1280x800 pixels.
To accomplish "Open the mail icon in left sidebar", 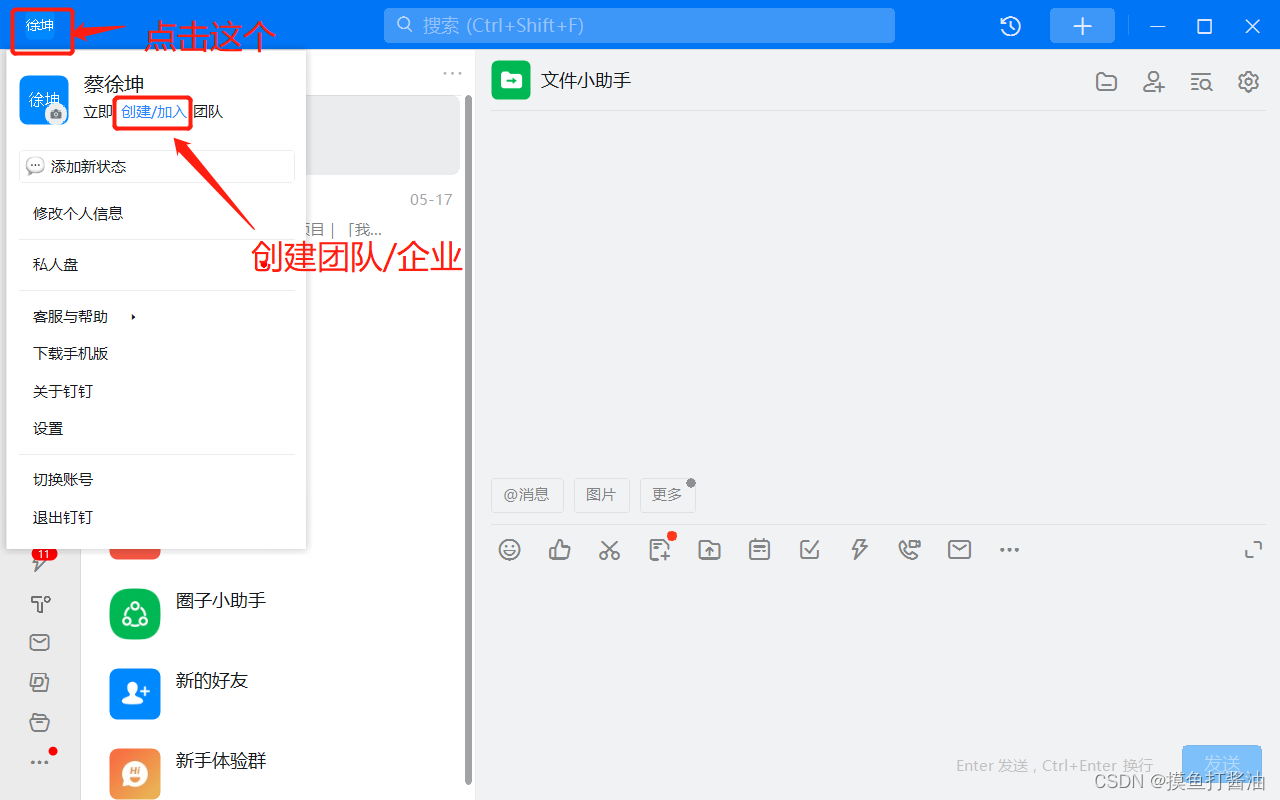I will (40, 643).
